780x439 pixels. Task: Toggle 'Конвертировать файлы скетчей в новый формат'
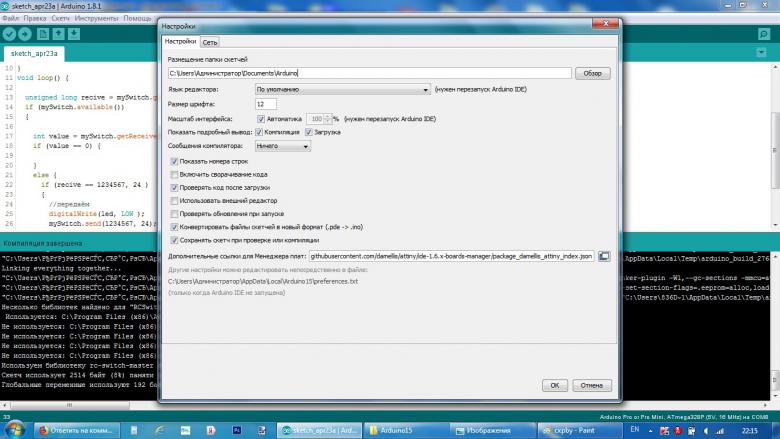pyautogui.click(x=174, y=227)
